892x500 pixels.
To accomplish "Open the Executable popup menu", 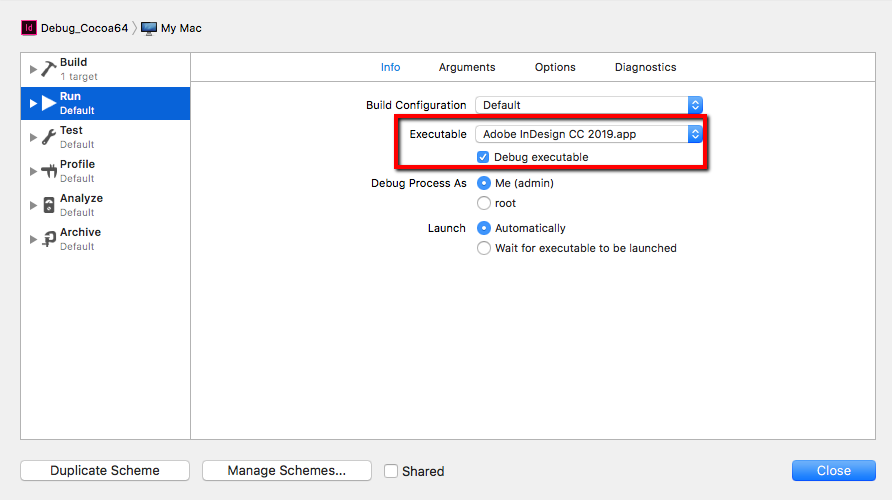I will pyautogui.click(x=589, y=134).
